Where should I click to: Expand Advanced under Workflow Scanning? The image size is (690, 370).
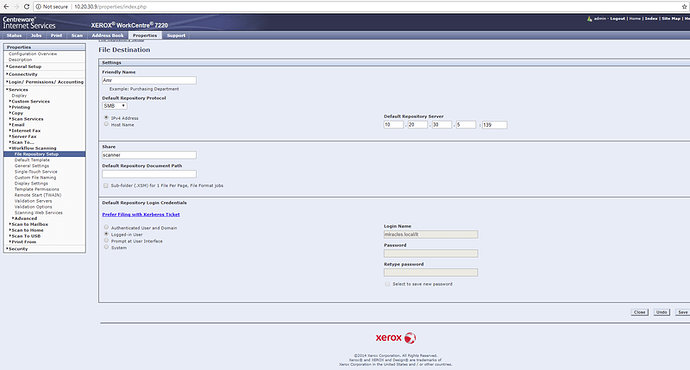(x=25, y=218)
